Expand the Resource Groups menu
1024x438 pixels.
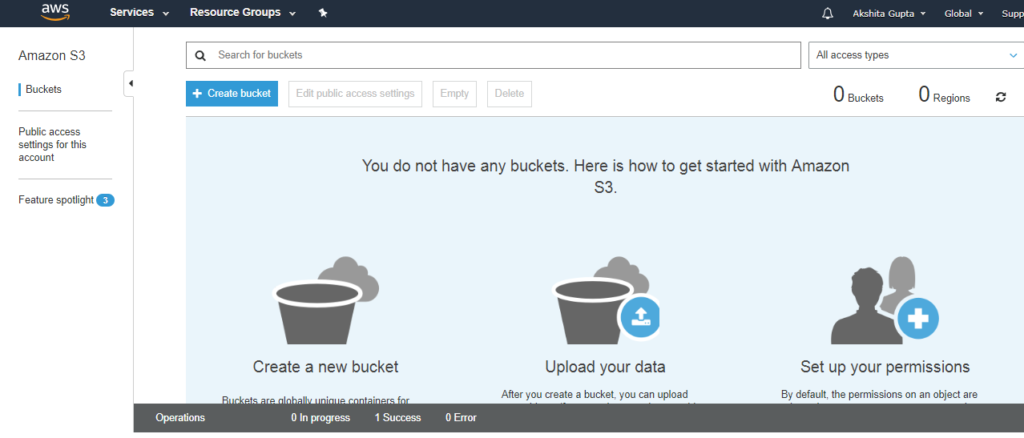(242, 13)
